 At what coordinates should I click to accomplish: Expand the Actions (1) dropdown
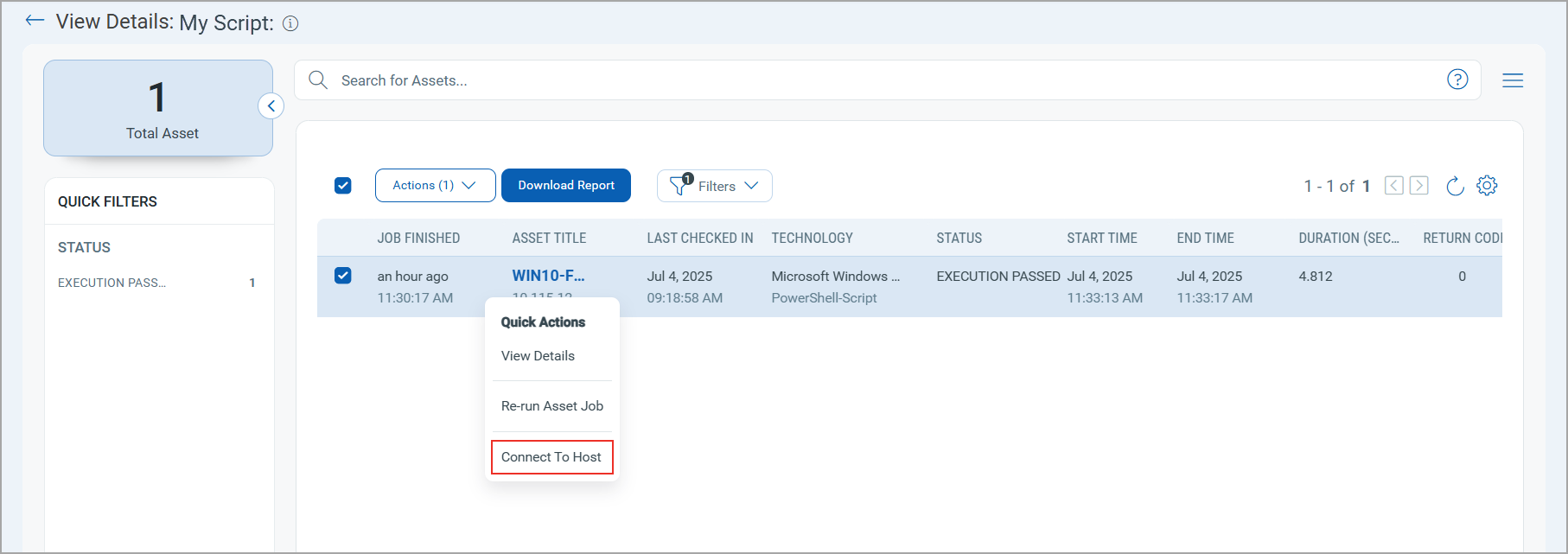tap(435, 186)
